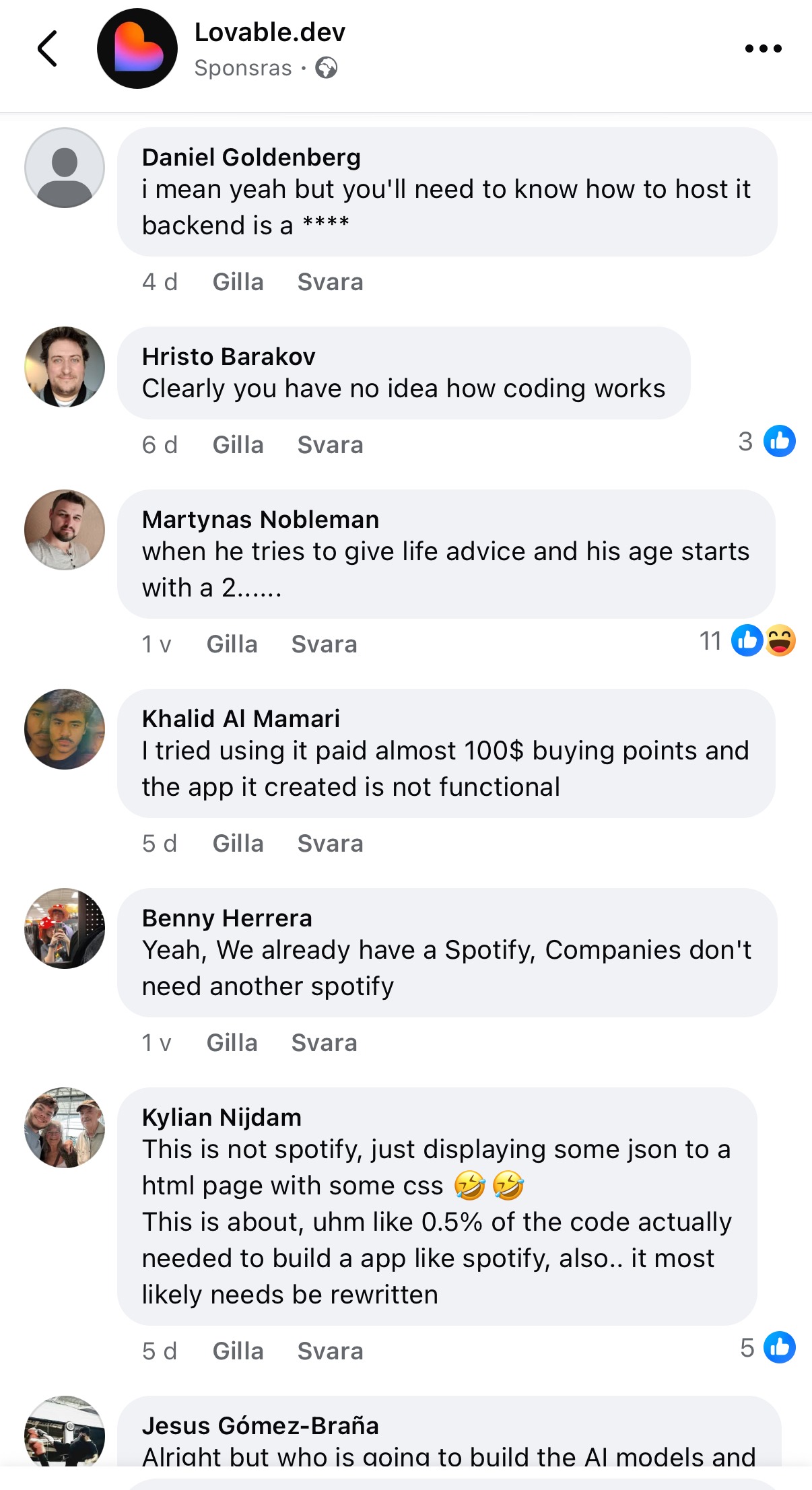Open the Lovable.dev heart logo
812x1490 pixels.
[137, 48]
